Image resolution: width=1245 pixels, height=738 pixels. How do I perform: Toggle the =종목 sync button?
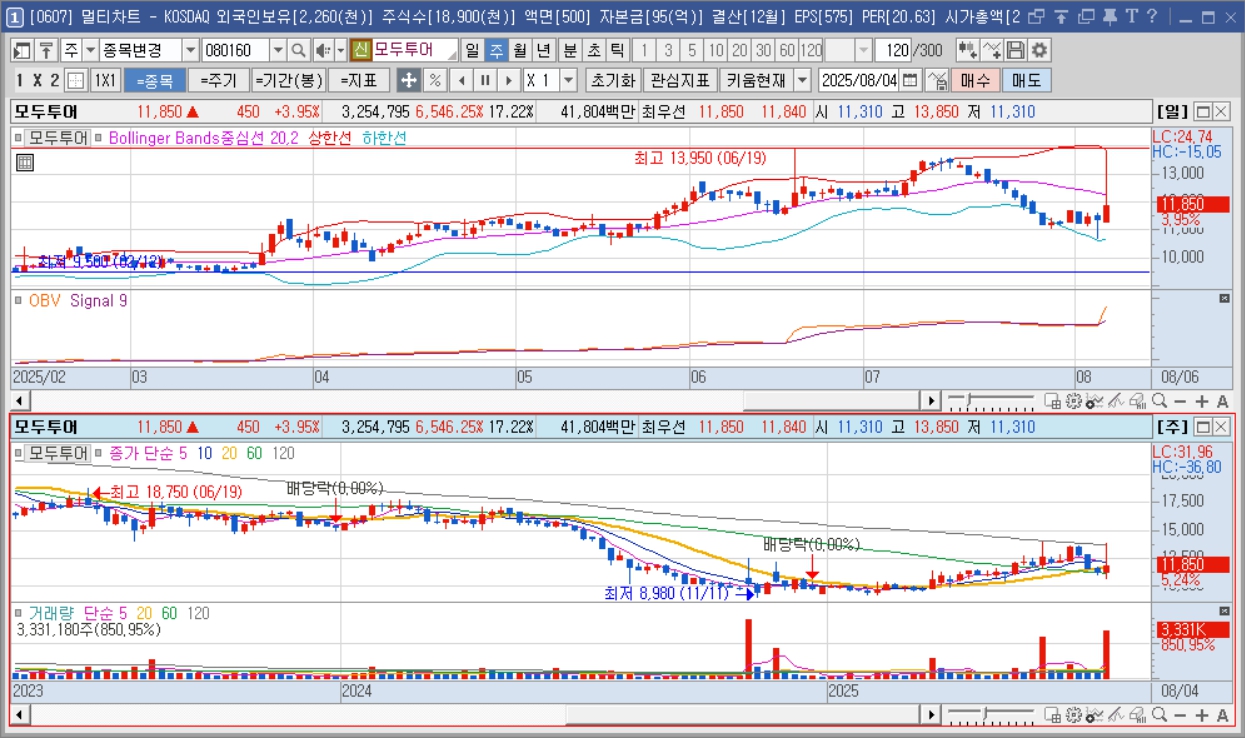155,80
